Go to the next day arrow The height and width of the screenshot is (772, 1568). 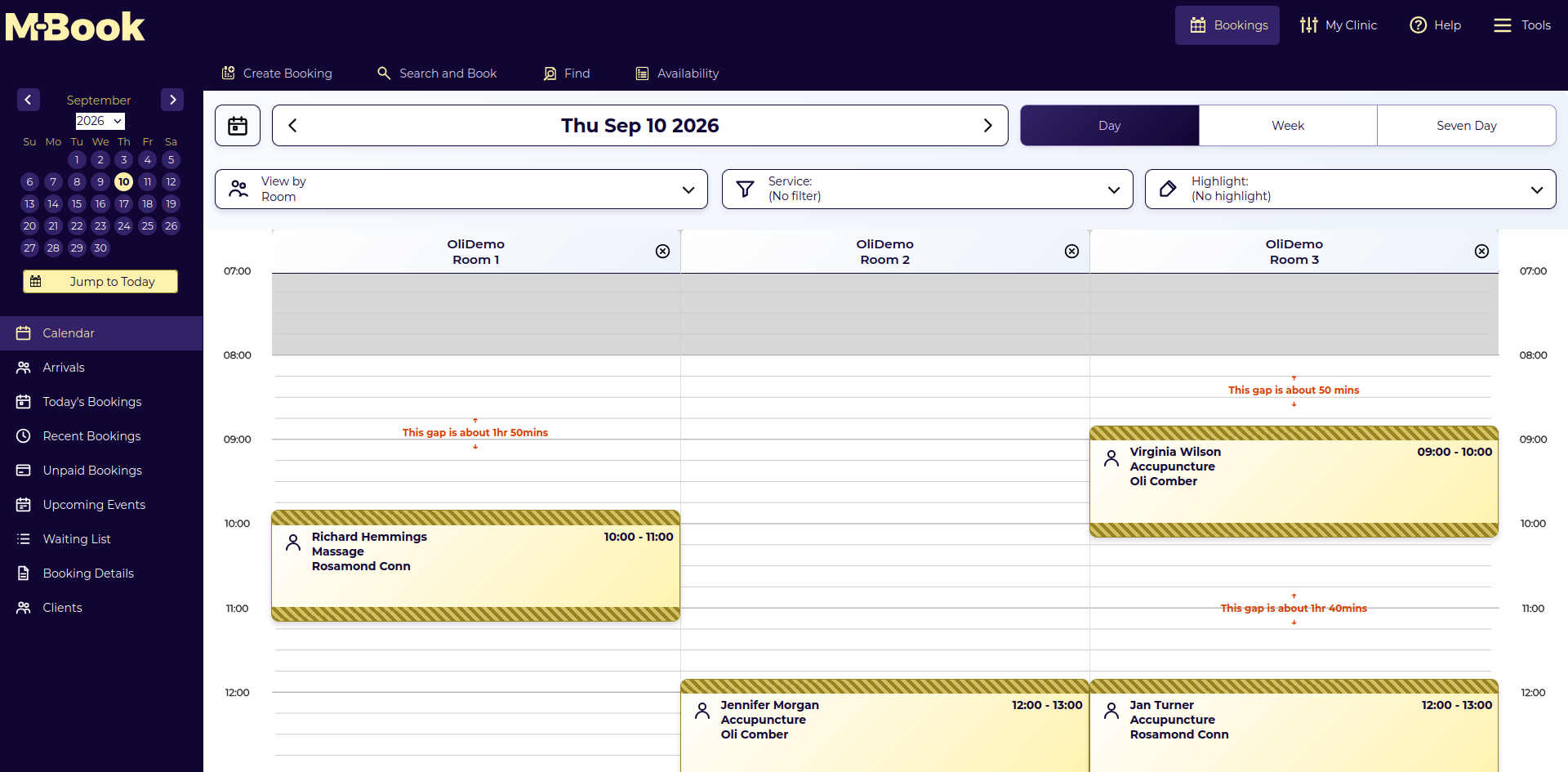(x=988, y=126)
